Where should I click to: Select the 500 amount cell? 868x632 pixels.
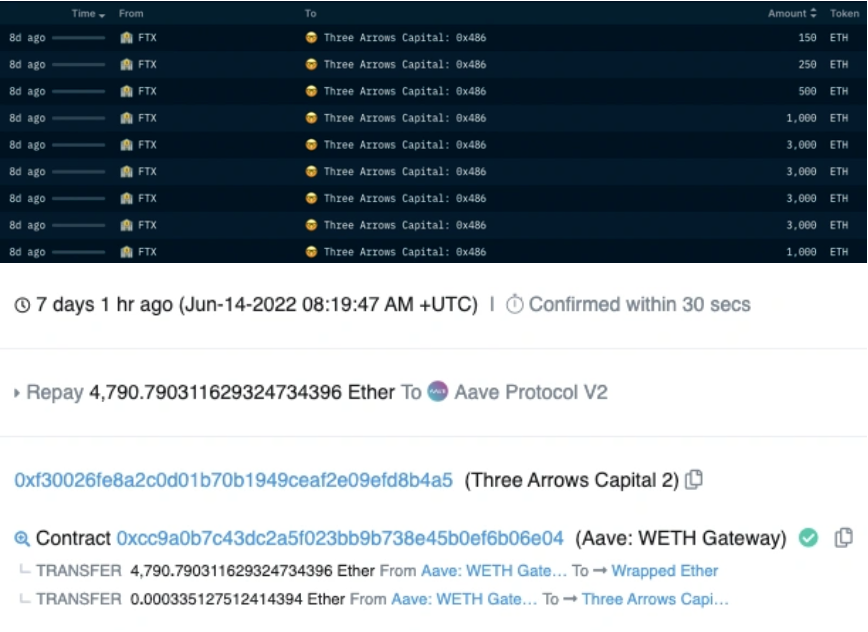coord(807,91)
